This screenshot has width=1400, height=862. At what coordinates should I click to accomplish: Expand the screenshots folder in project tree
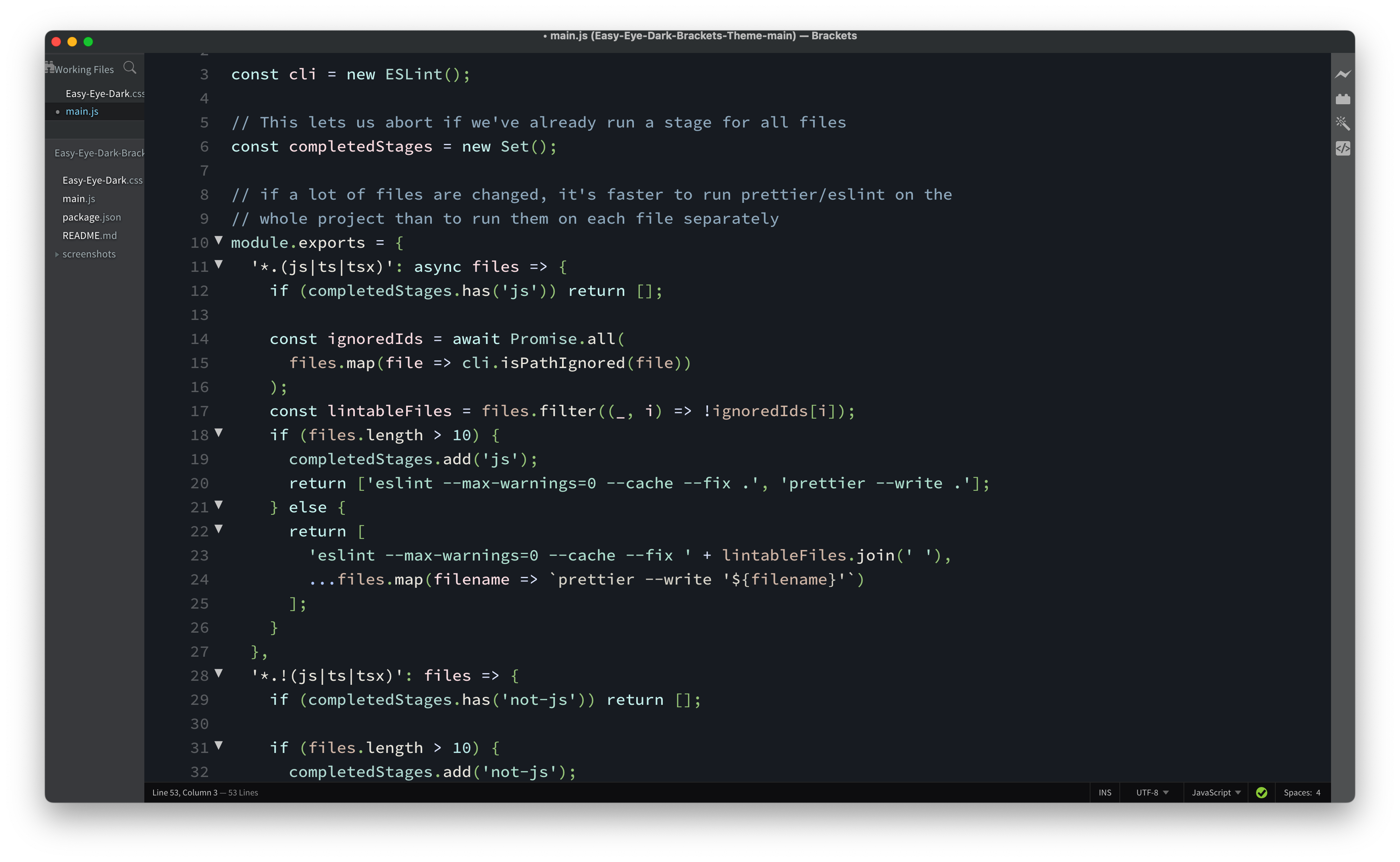57,254
